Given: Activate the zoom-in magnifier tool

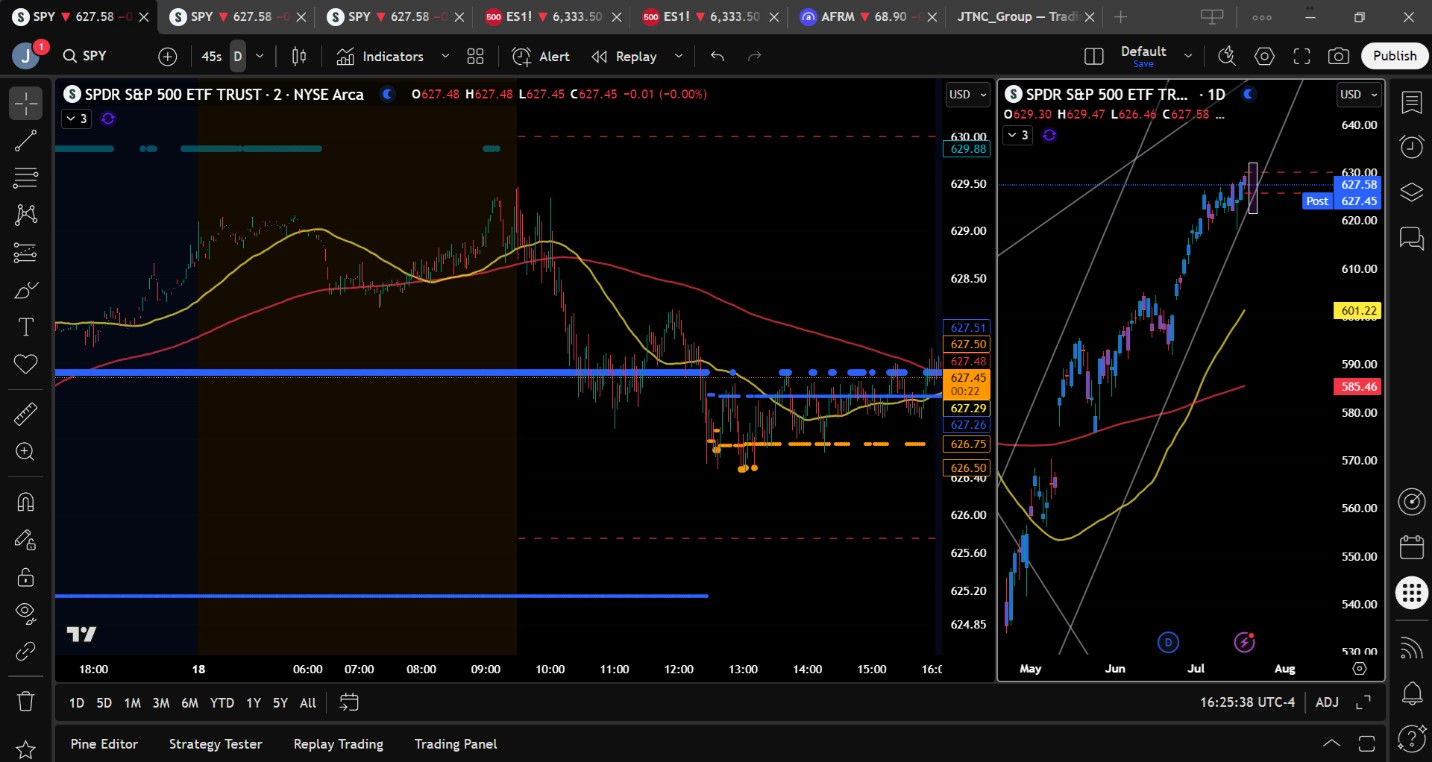Looking at the screenshot, I should click(x=26, y=452).
